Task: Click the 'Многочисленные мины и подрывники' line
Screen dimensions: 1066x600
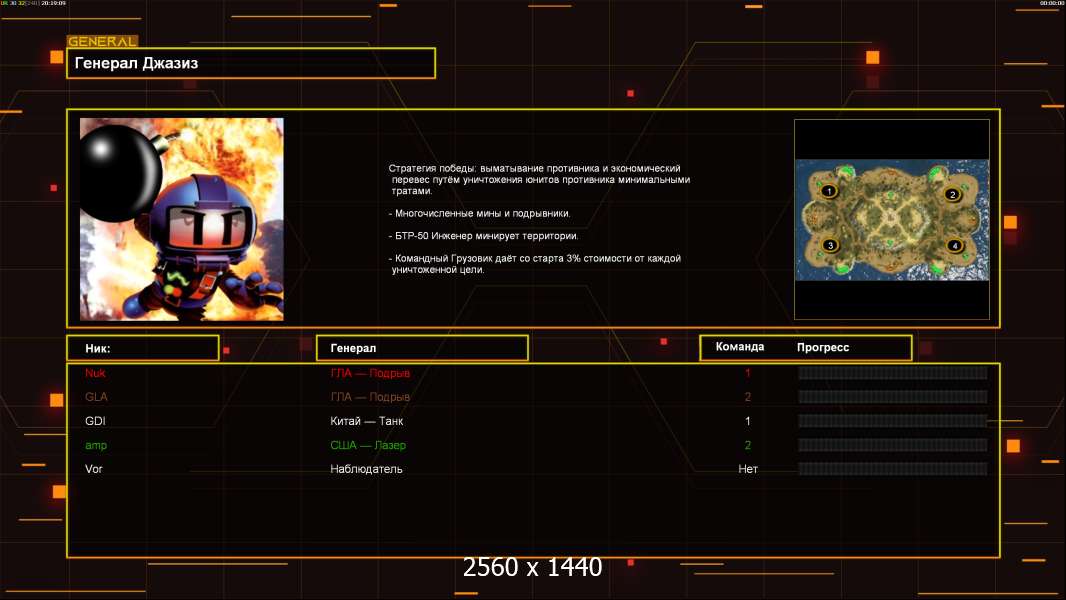Action: pos(479,213)
